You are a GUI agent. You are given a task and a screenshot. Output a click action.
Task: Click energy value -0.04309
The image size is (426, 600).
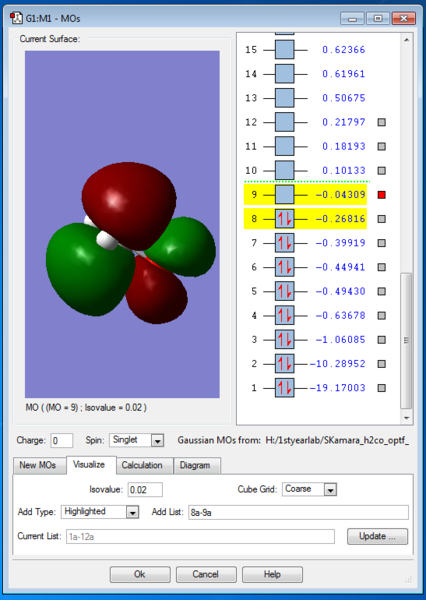[341, 195]
